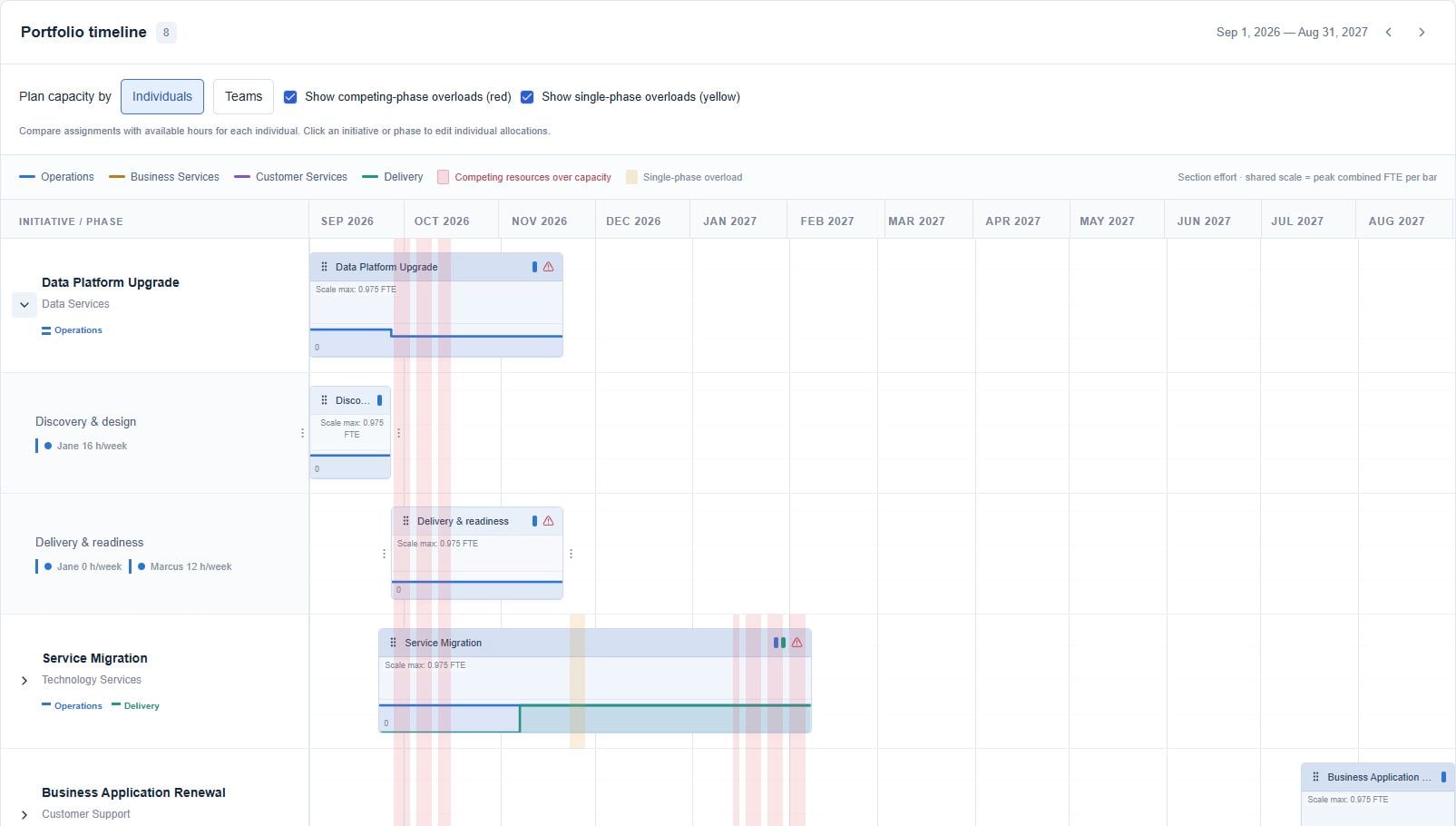Click Technology Services subtitle
This screenshot has width=1456, height=826.
[x=92, y=680]
